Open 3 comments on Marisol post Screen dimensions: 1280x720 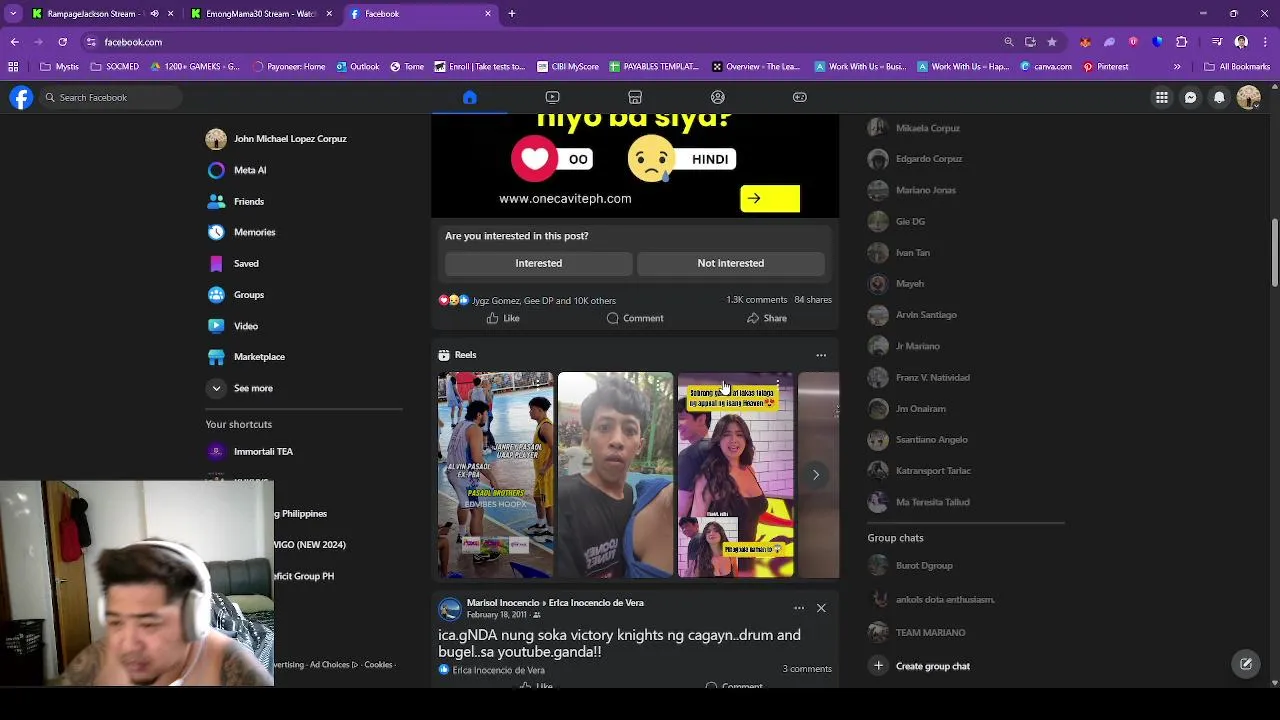(807, 669)
